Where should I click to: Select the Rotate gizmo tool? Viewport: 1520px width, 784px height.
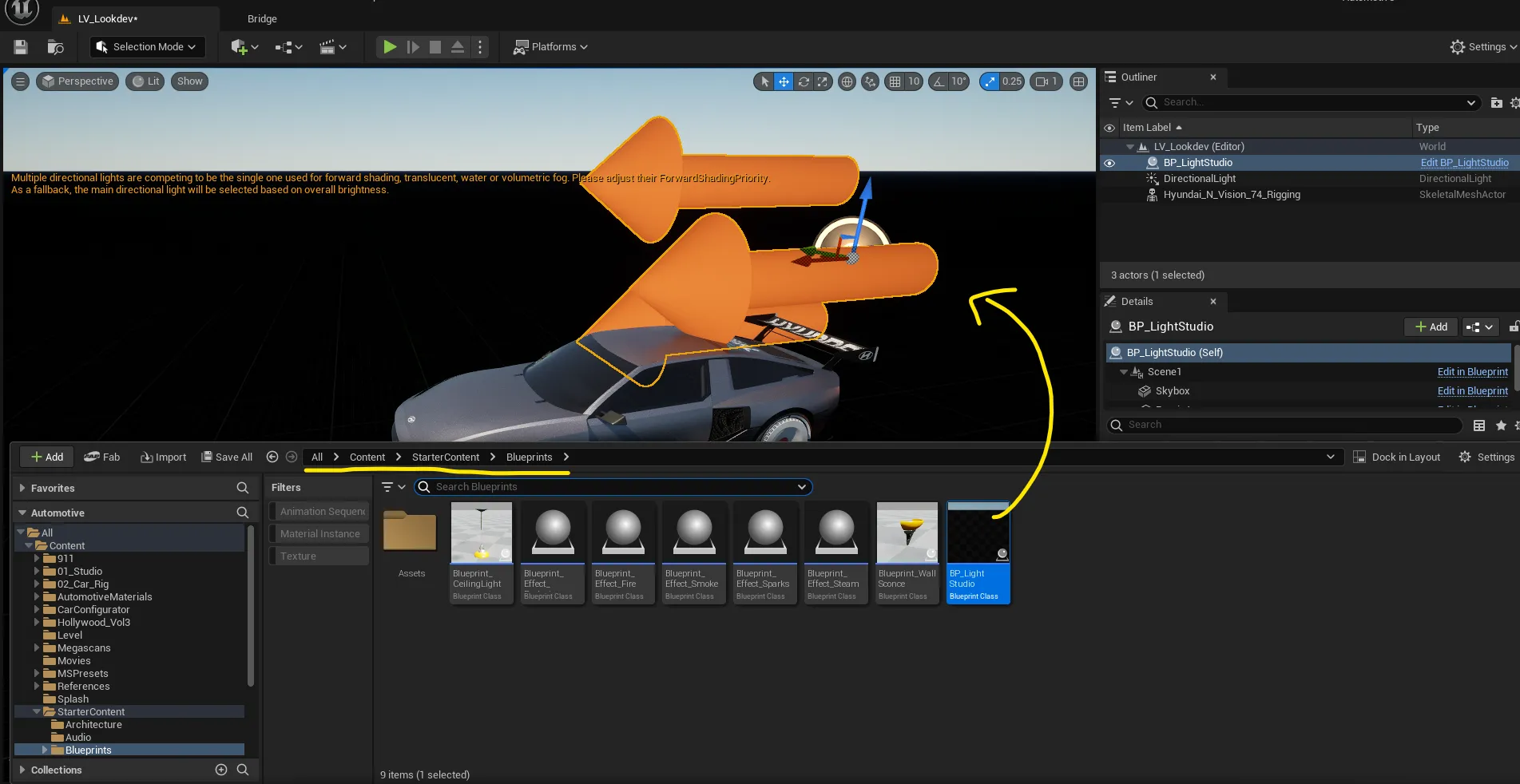(804, 81)
